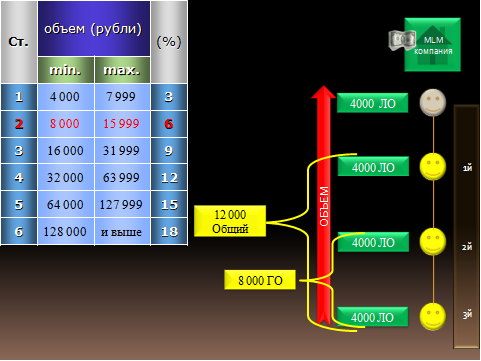Select the red 8 000 cell

click(66, 124)
